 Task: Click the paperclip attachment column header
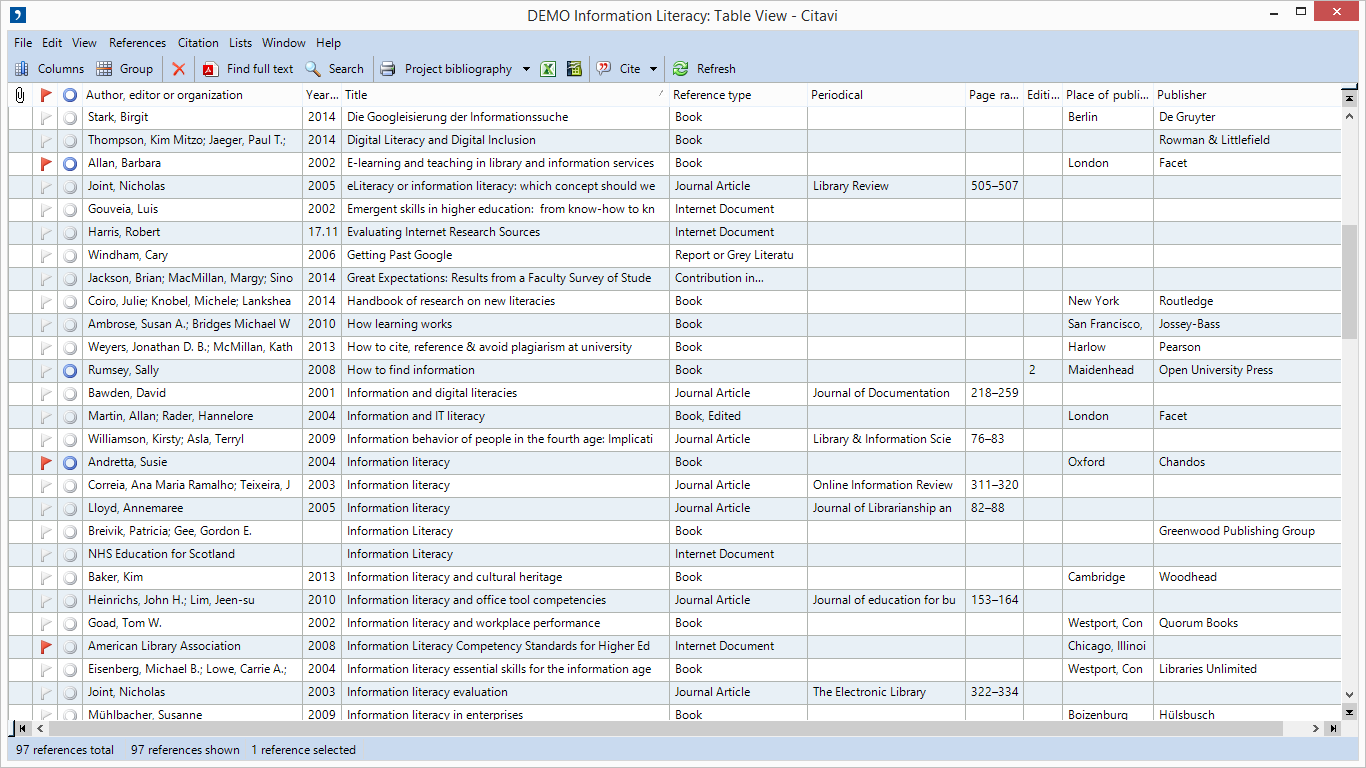[x=20, y=95]
